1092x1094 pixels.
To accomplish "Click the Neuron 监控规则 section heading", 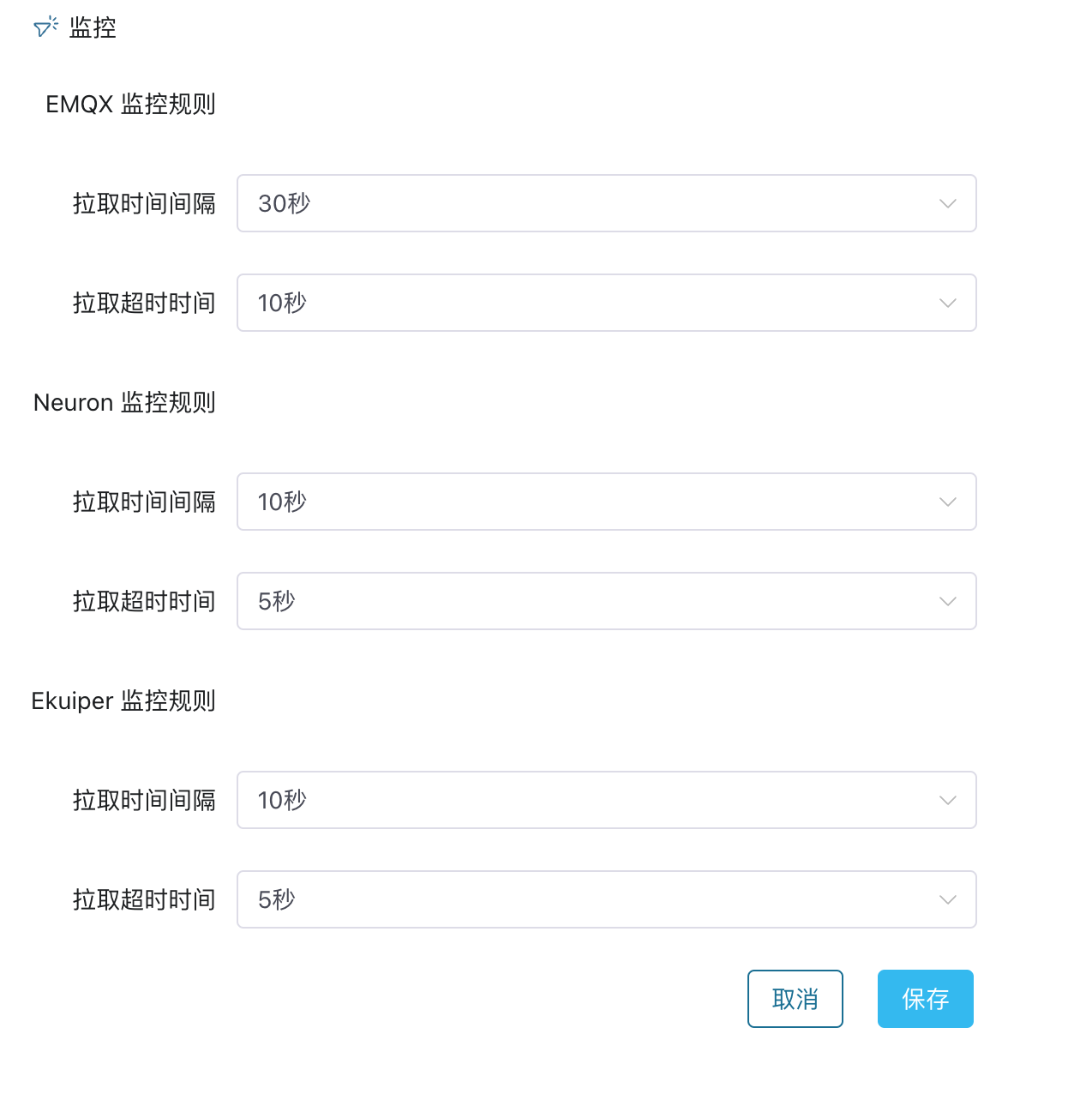I will click(124, 403).
